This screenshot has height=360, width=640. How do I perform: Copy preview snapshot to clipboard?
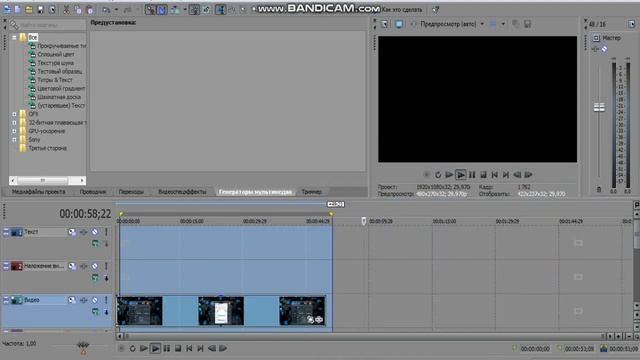[516, 24]
